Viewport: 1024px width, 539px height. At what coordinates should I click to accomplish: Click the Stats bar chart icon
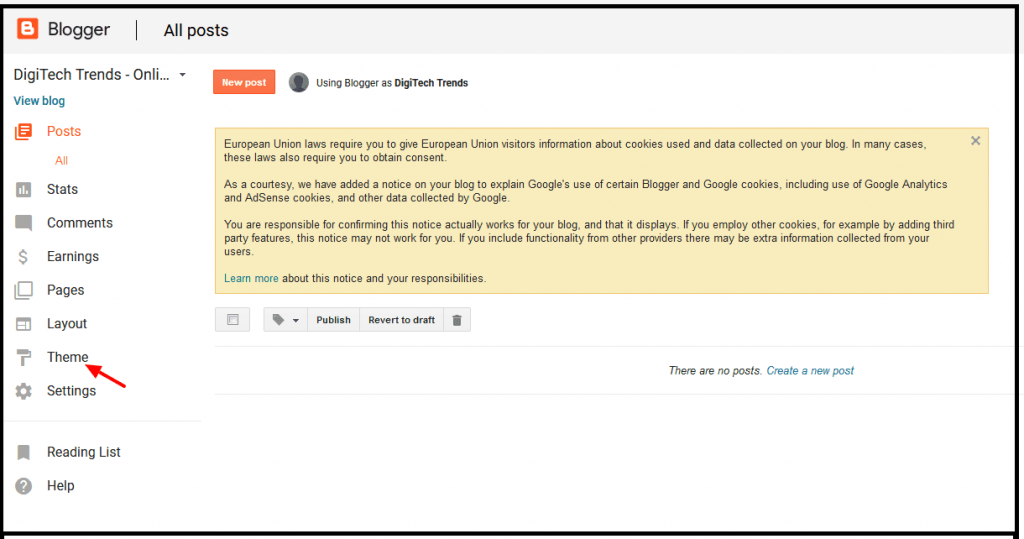pyautogui.click(x=24, y=189)
